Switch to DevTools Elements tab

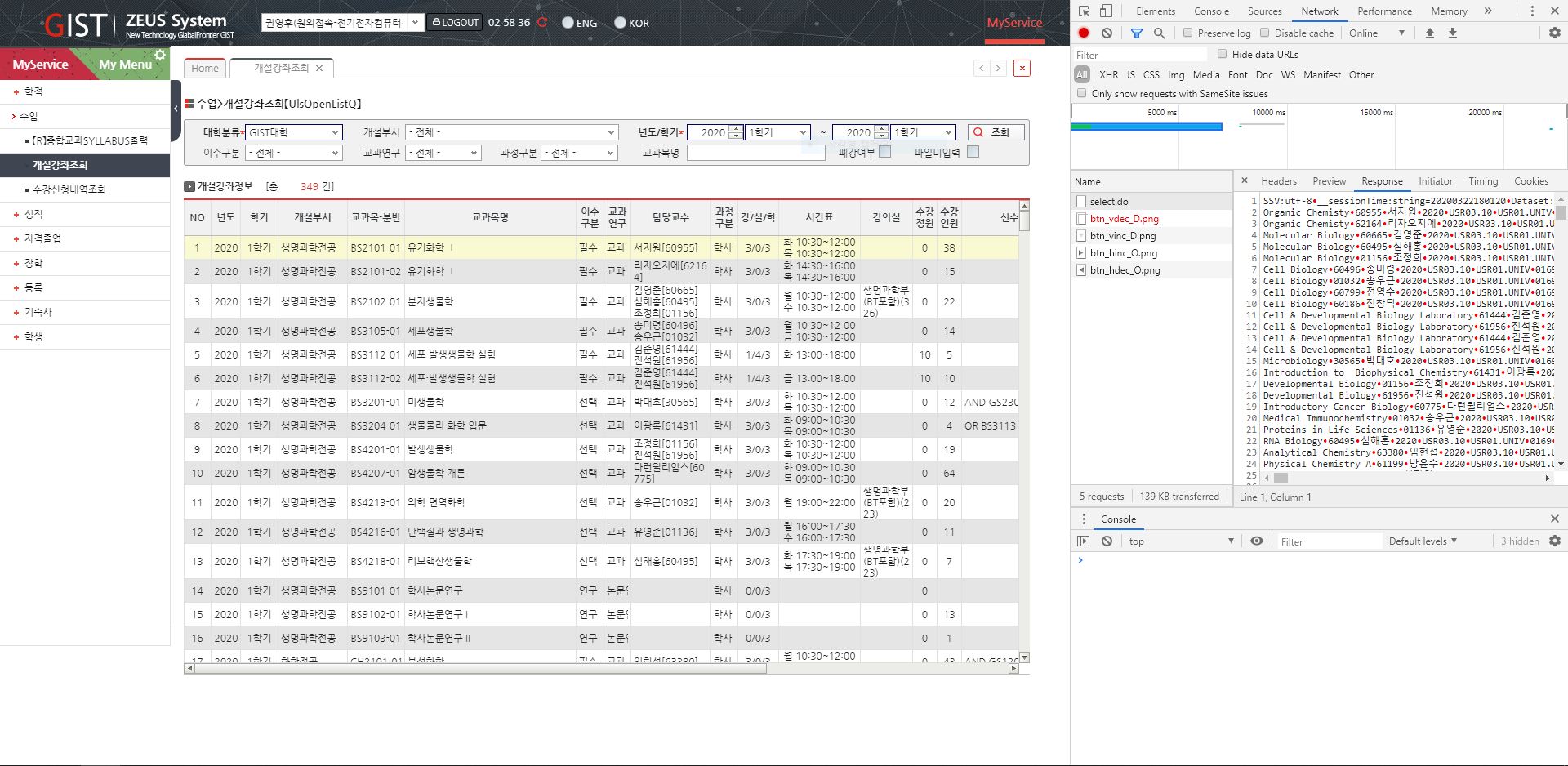point(1156,11)
